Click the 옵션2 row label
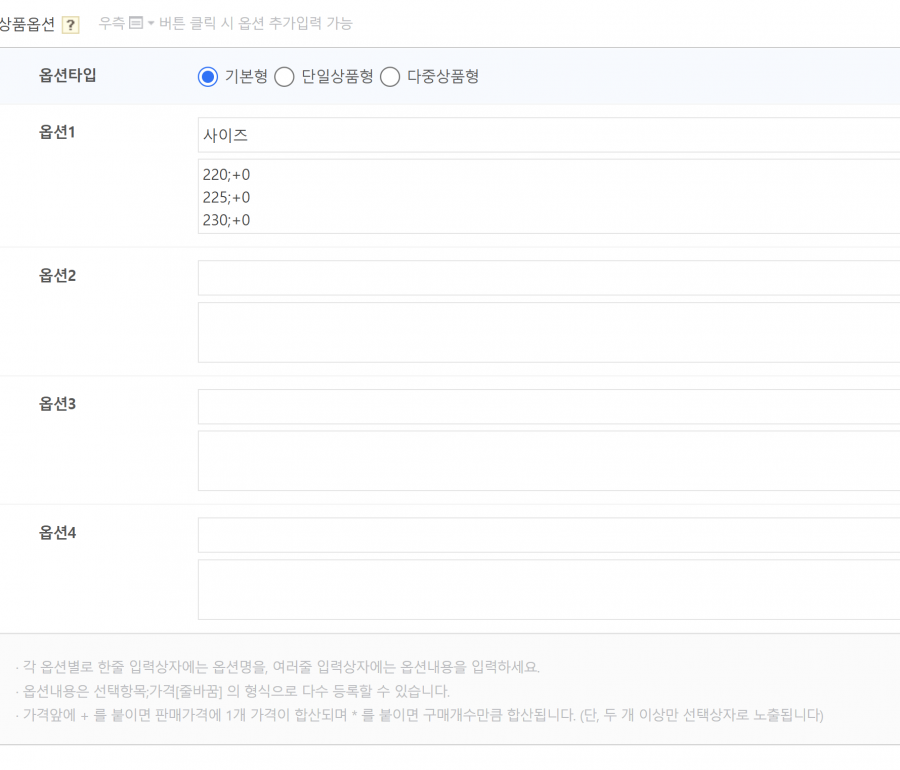Image resolution: width=900 pixels, height=770 pixels. [58, 275]
